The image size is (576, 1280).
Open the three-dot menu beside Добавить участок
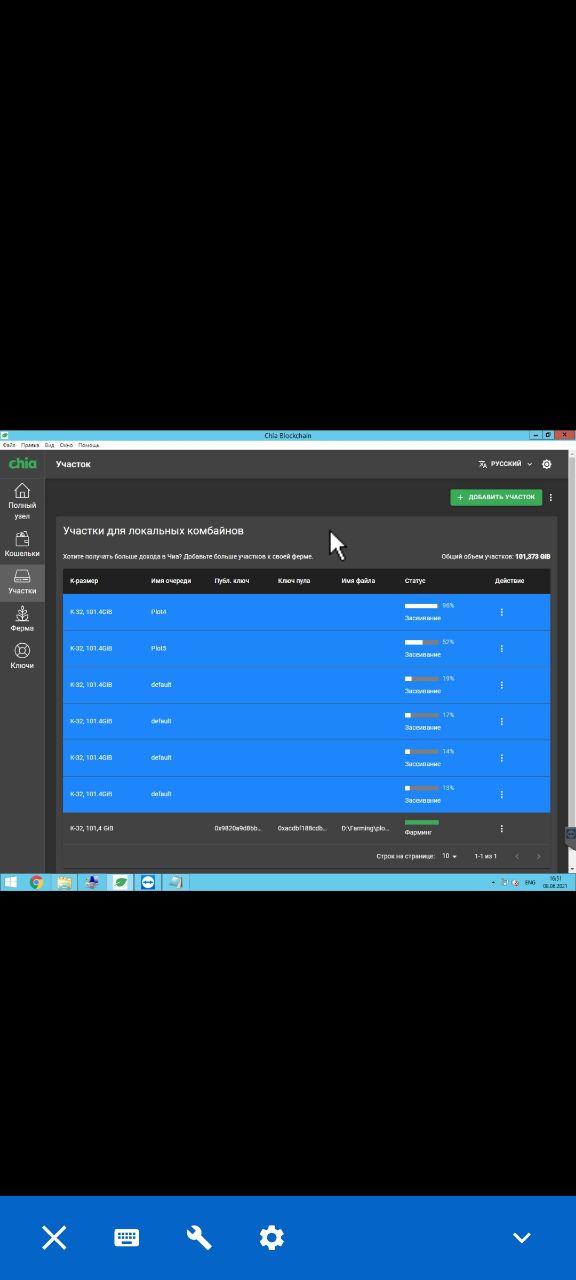click(x=551, y=497)
